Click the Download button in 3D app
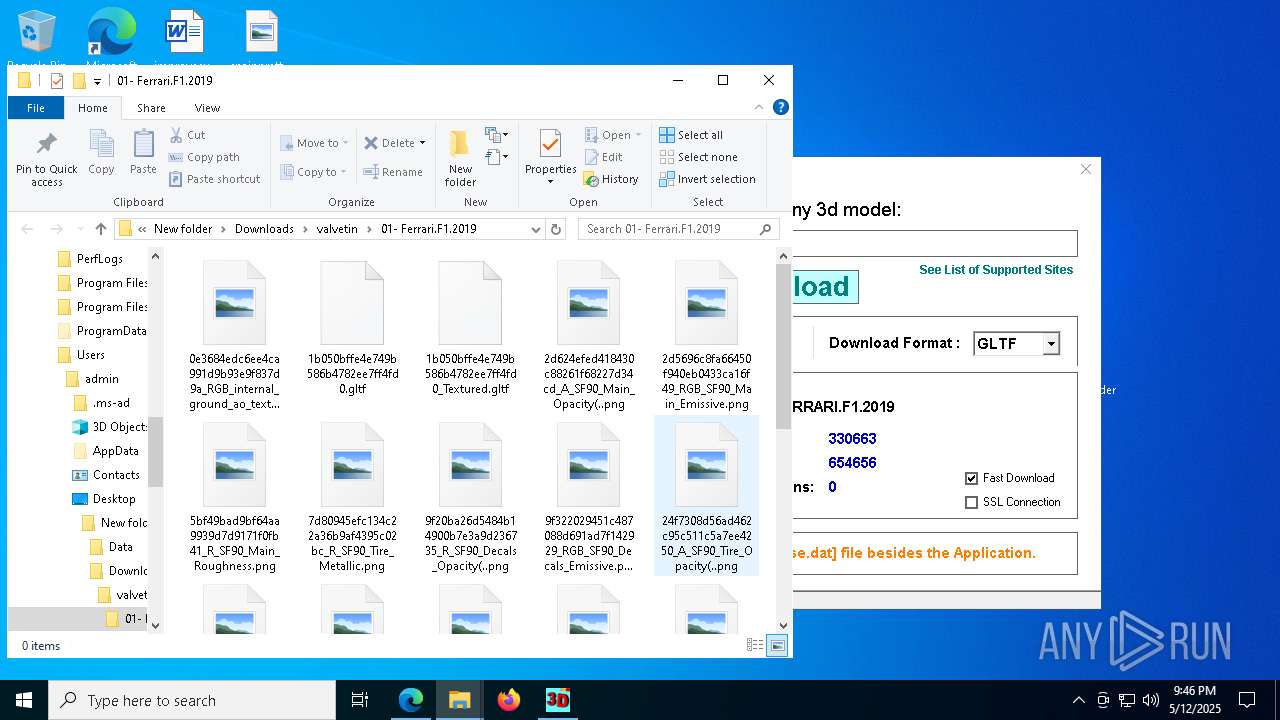 [825, 287]
